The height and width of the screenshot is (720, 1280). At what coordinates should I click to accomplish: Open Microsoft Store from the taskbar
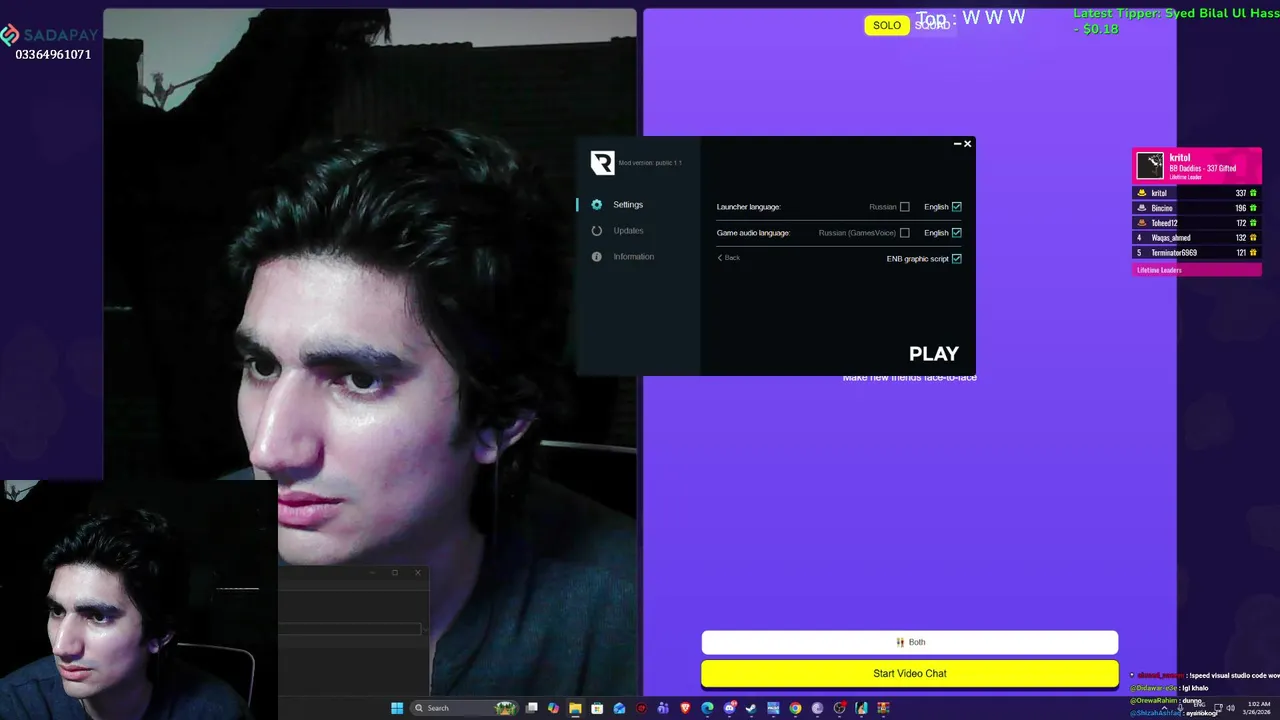click(x=597, y=708)
